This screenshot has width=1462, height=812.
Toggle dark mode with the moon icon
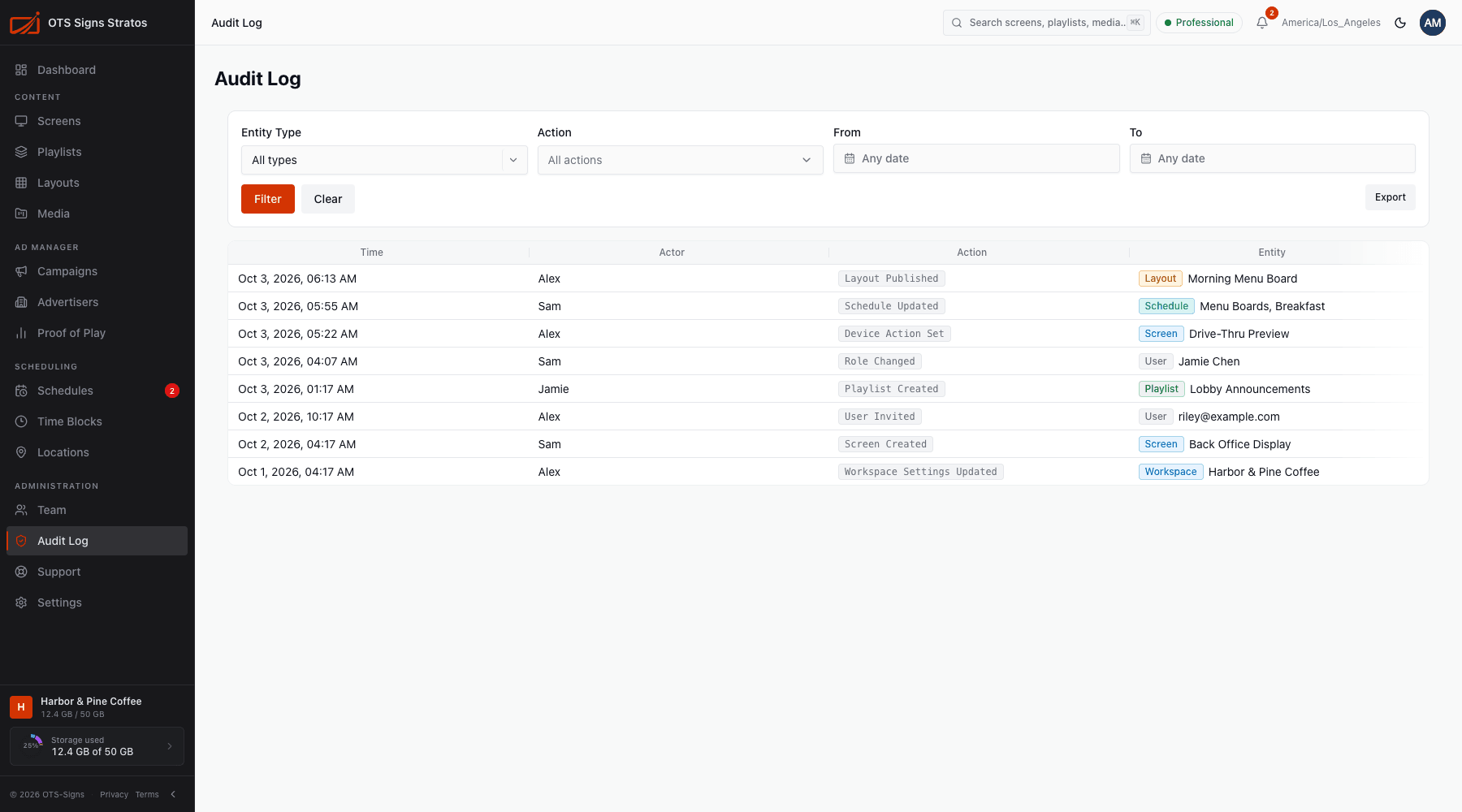coord(1400,23)
